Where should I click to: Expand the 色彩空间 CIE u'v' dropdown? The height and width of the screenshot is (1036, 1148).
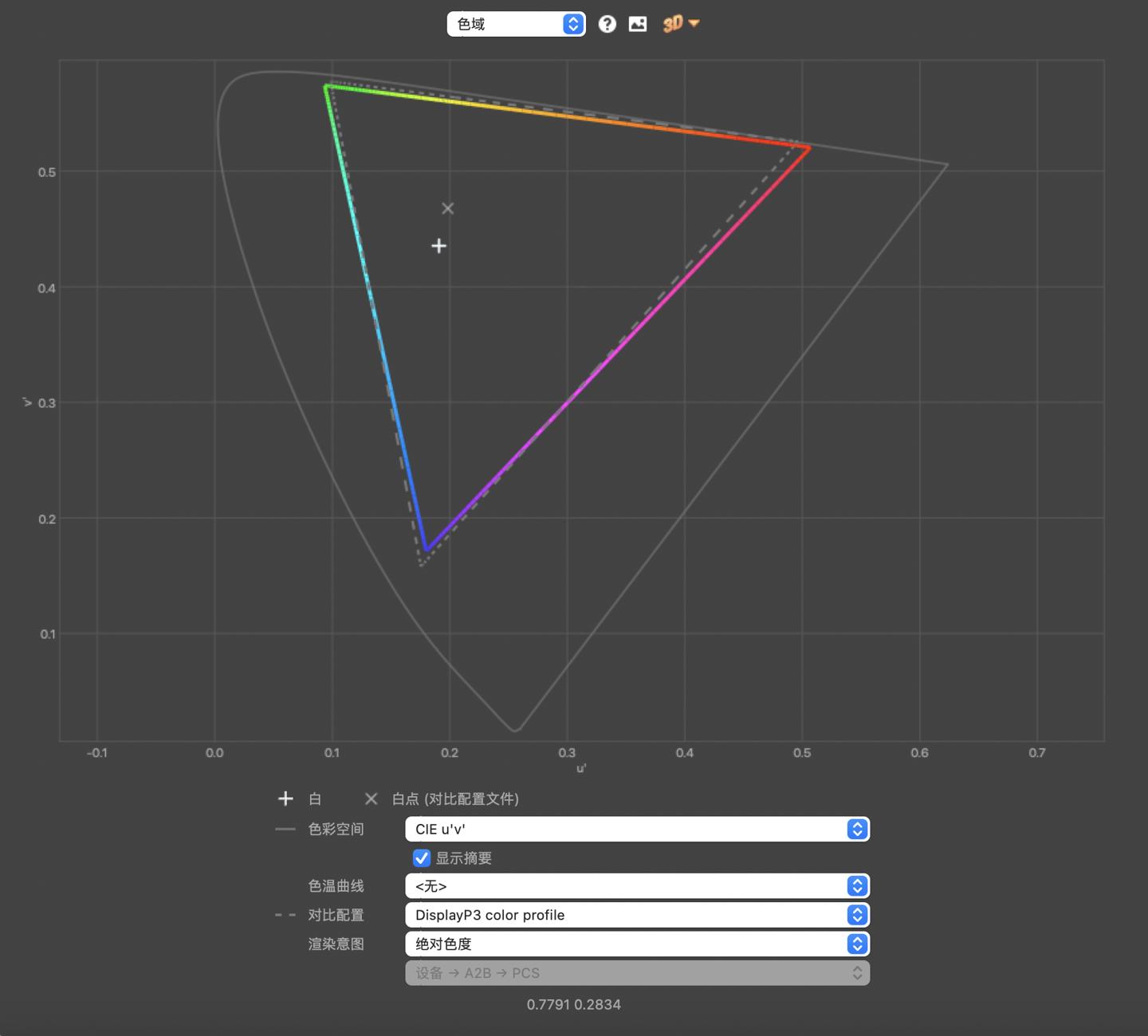[x=637, y=829]
